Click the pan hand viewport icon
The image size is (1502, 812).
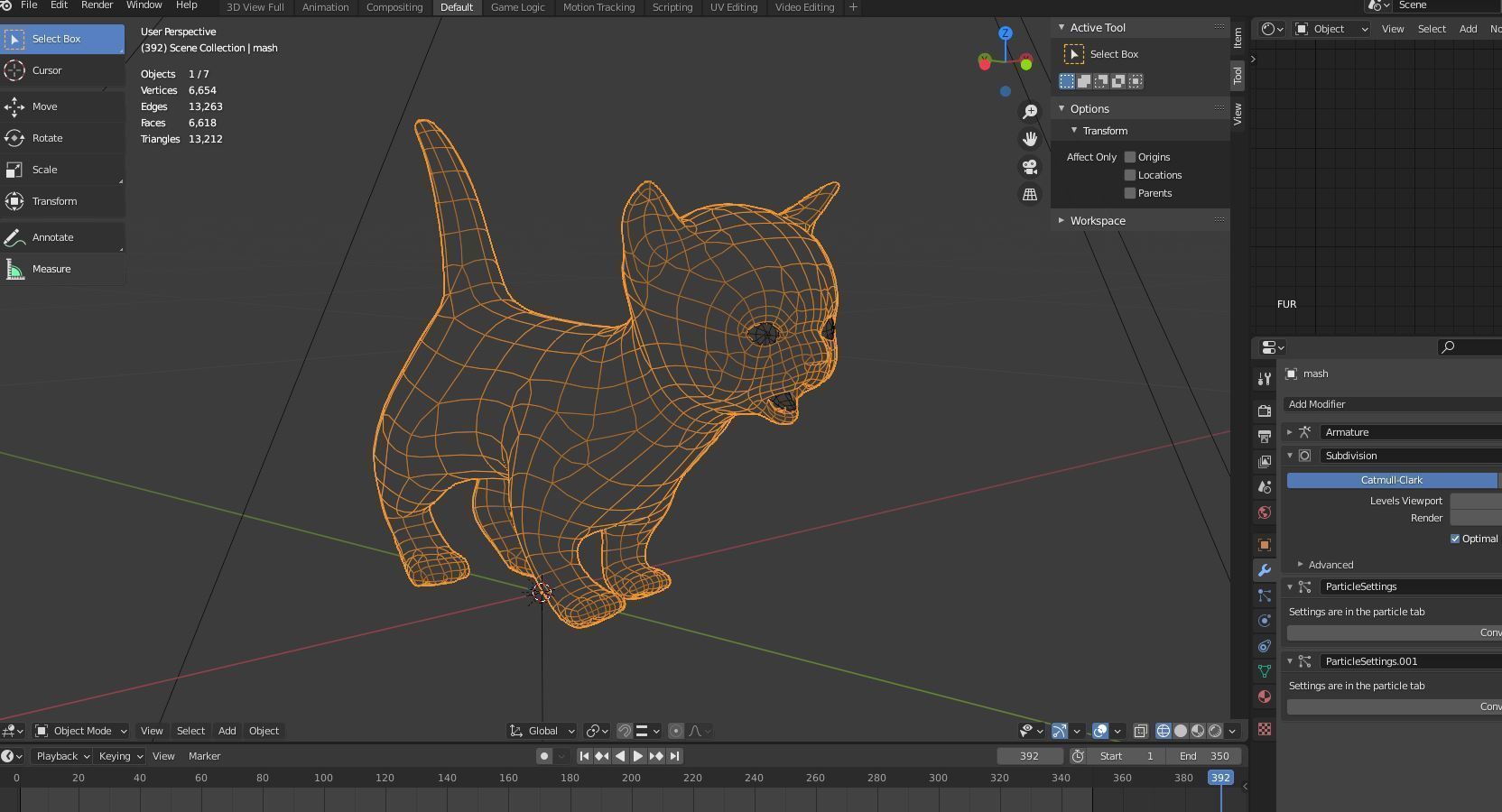(1030, 139)
